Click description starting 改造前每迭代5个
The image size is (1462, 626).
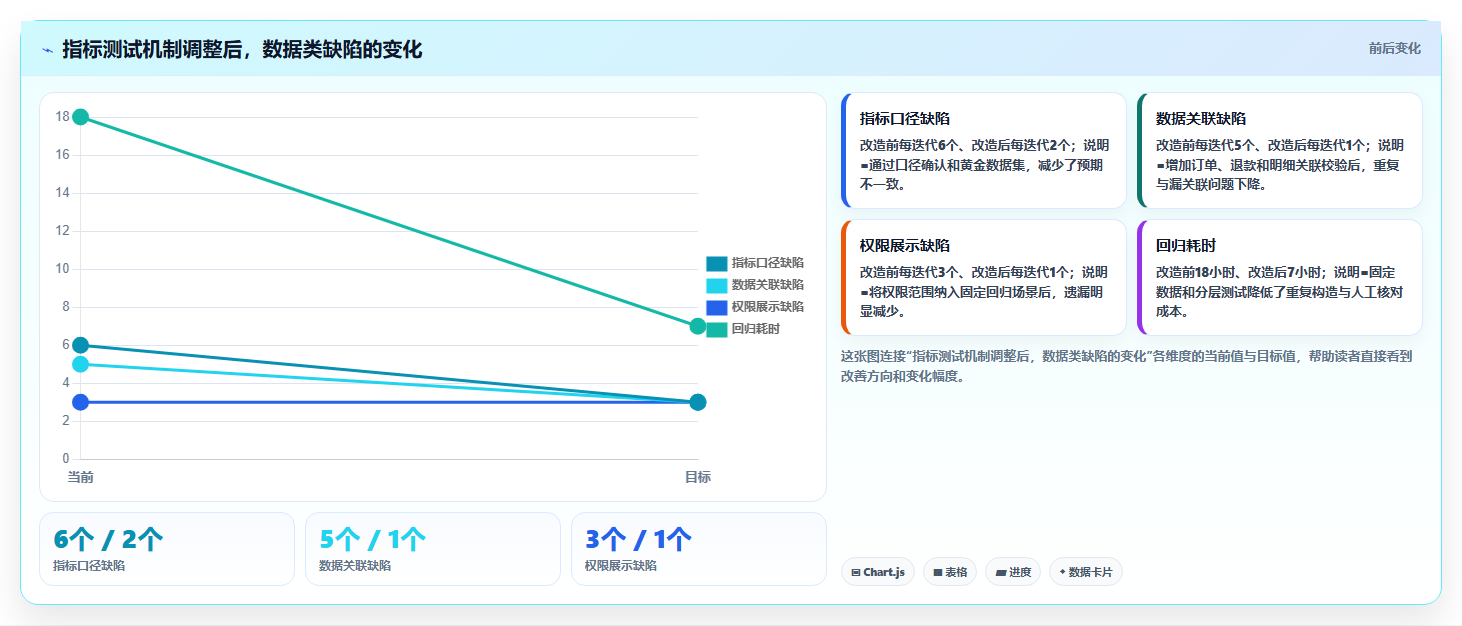click(x=1280, y=164)
